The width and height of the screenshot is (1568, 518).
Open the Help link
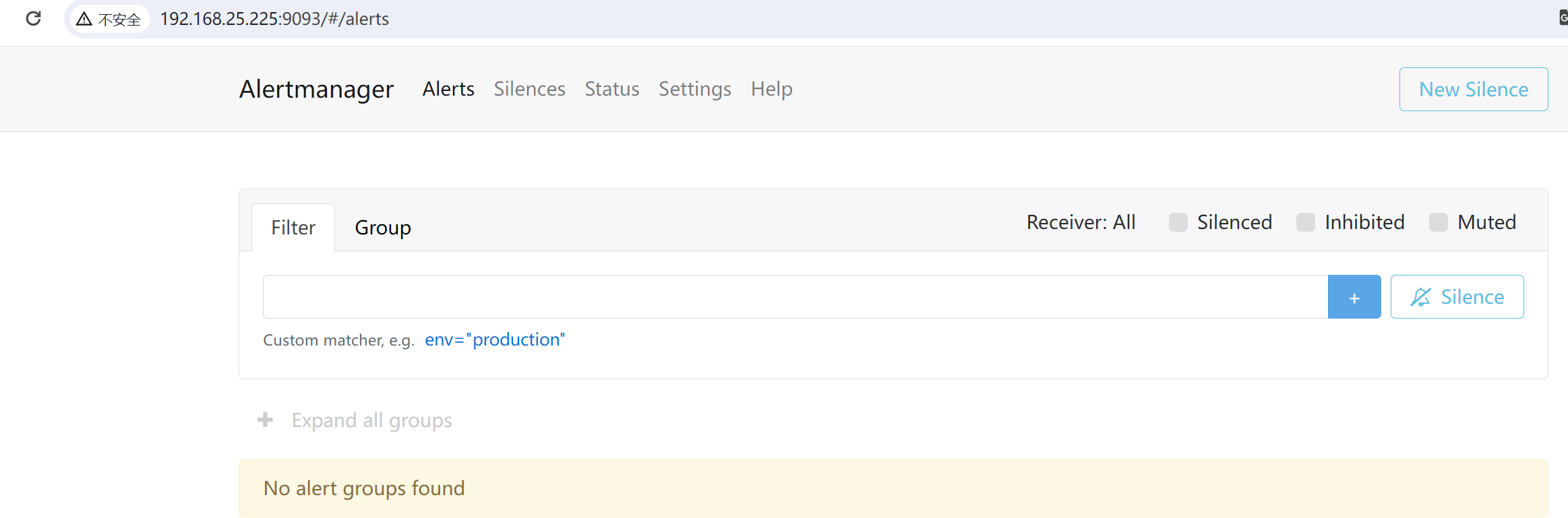[771, 89]
